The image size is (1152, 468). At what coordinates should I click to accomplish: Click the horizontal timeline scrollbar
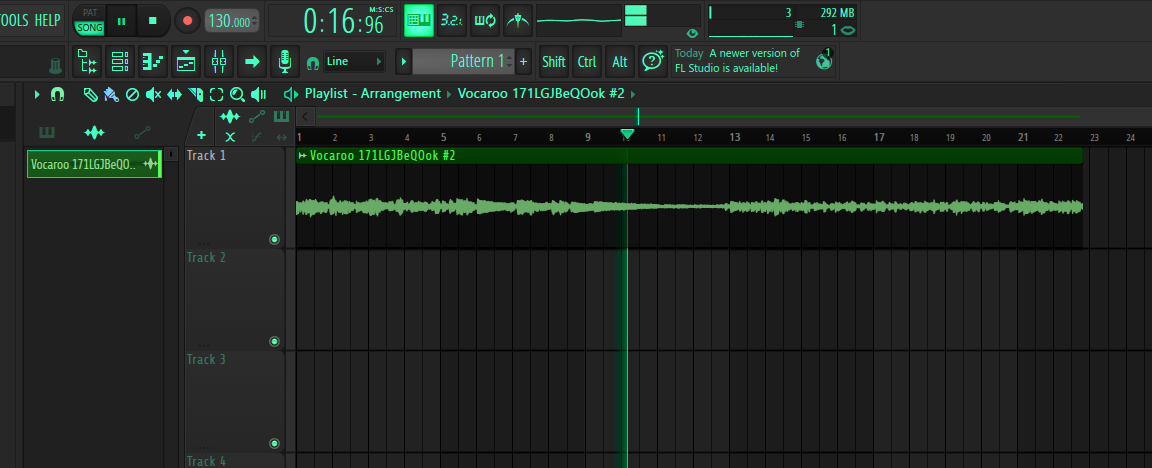(698, 116)
